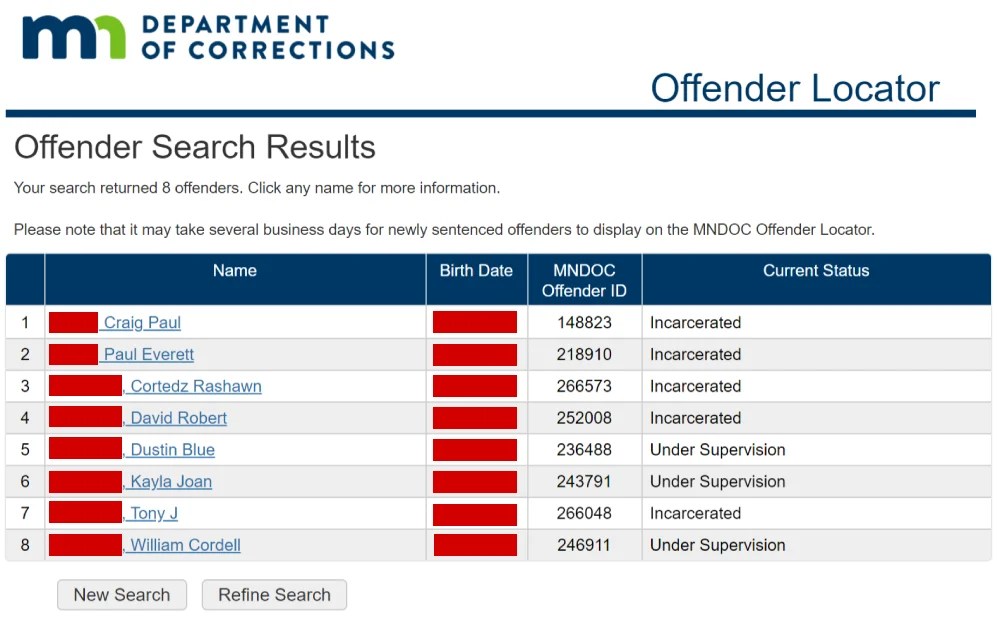The width and height of the screenshot is (1000, 625).
Task: Click row number 1 cell
Action: pos(25,323)
